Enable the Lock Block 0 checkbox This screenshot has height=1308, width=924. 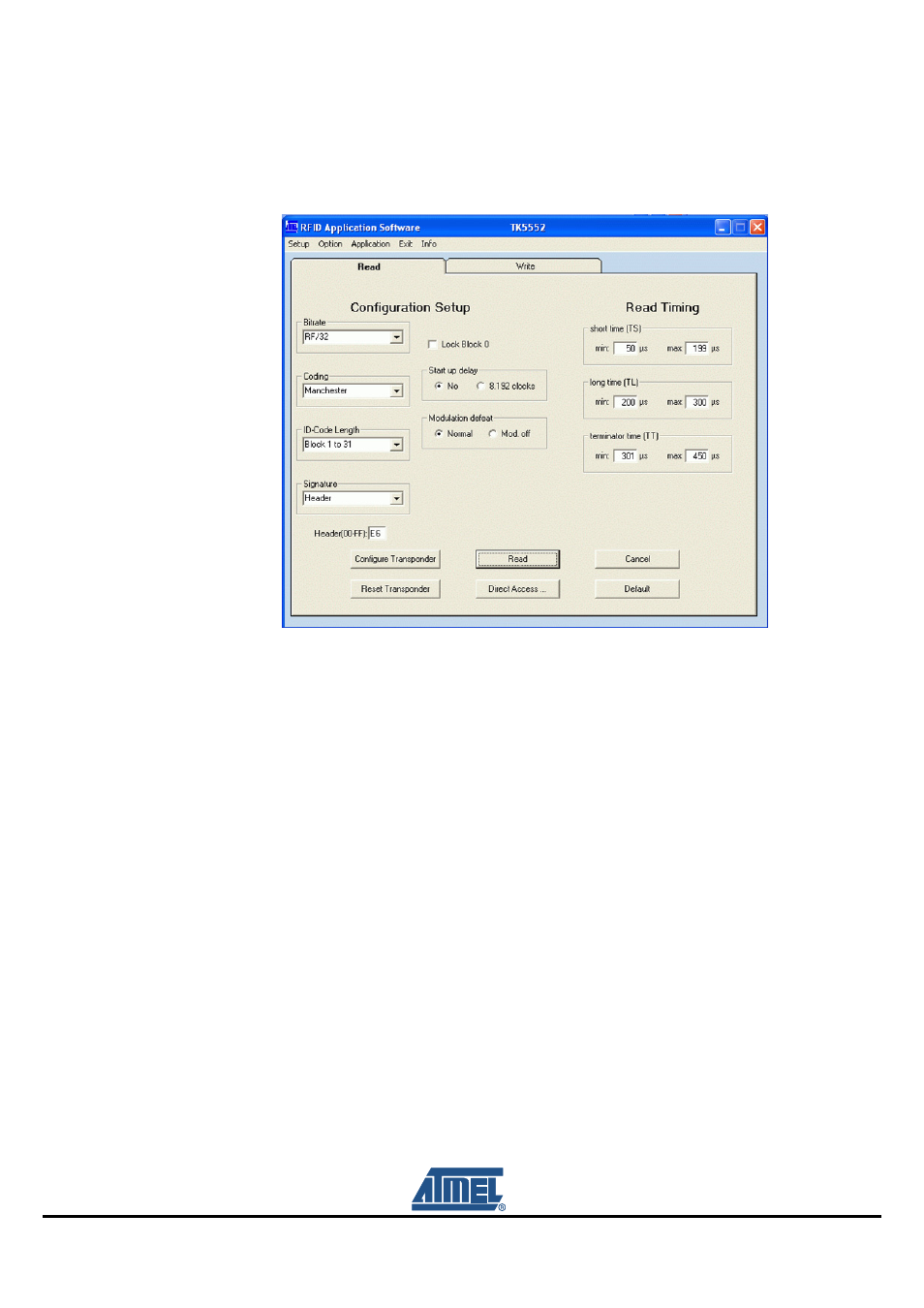(x=433, y=344)
